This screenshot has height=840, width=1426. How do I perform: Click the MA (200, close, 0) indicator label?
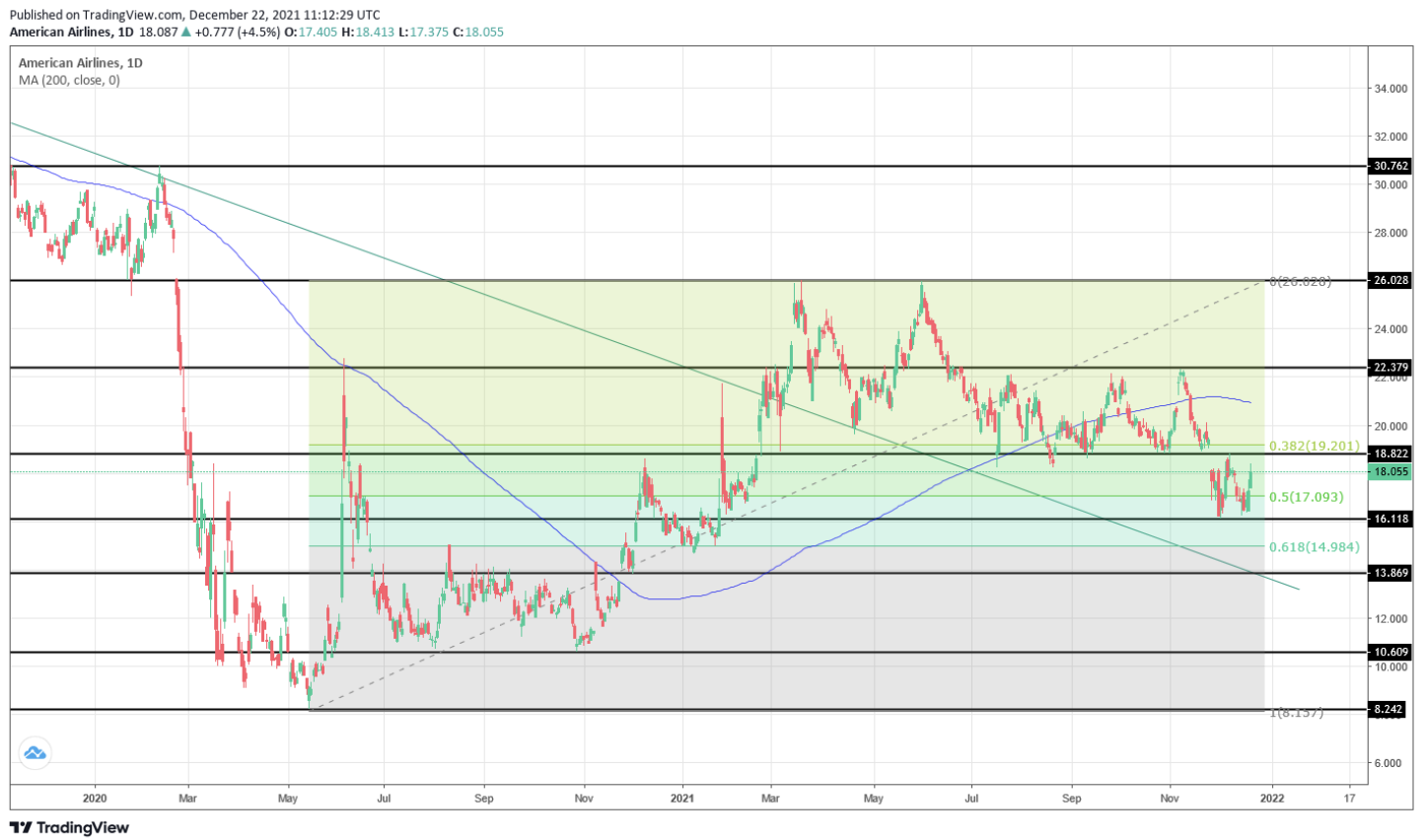point(69,80)
